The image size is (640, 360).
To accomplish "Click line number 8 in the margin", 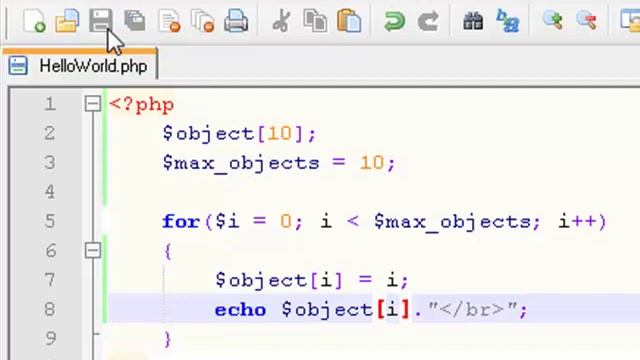I will pyautogui.click(x=50, y=309).
